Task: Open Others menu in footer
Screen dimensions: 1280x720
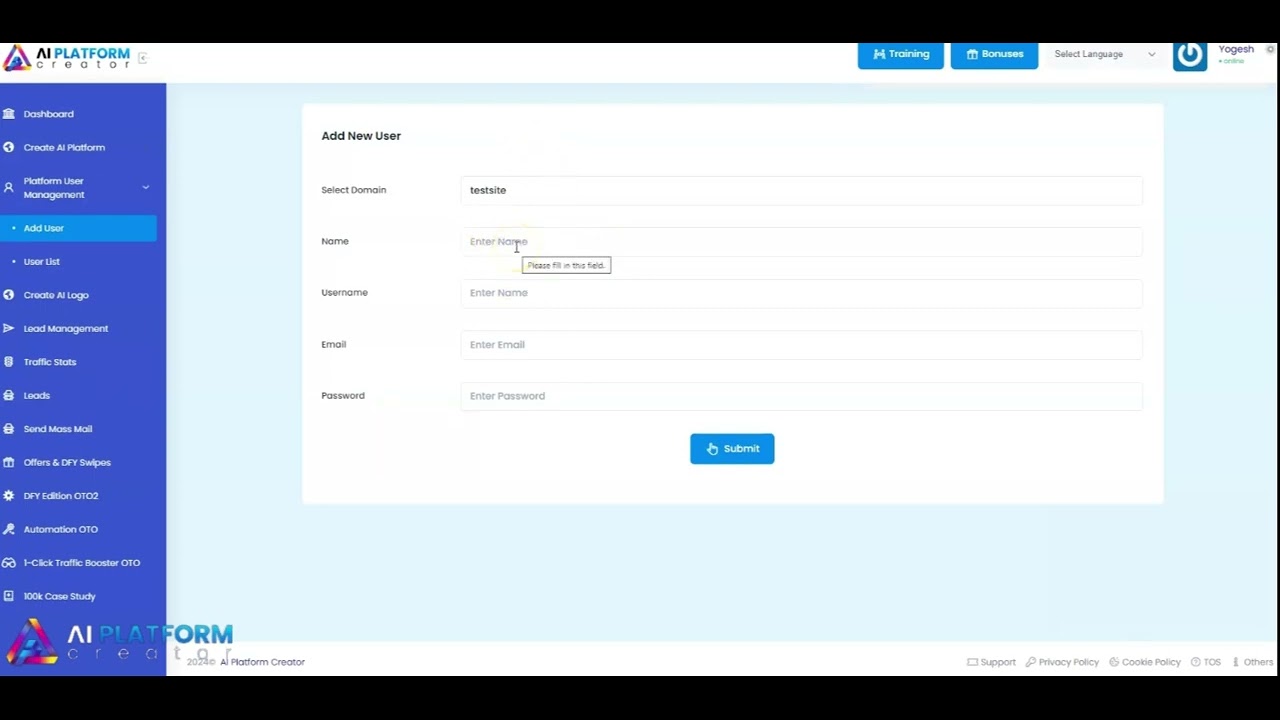Action: point(1253,662)
